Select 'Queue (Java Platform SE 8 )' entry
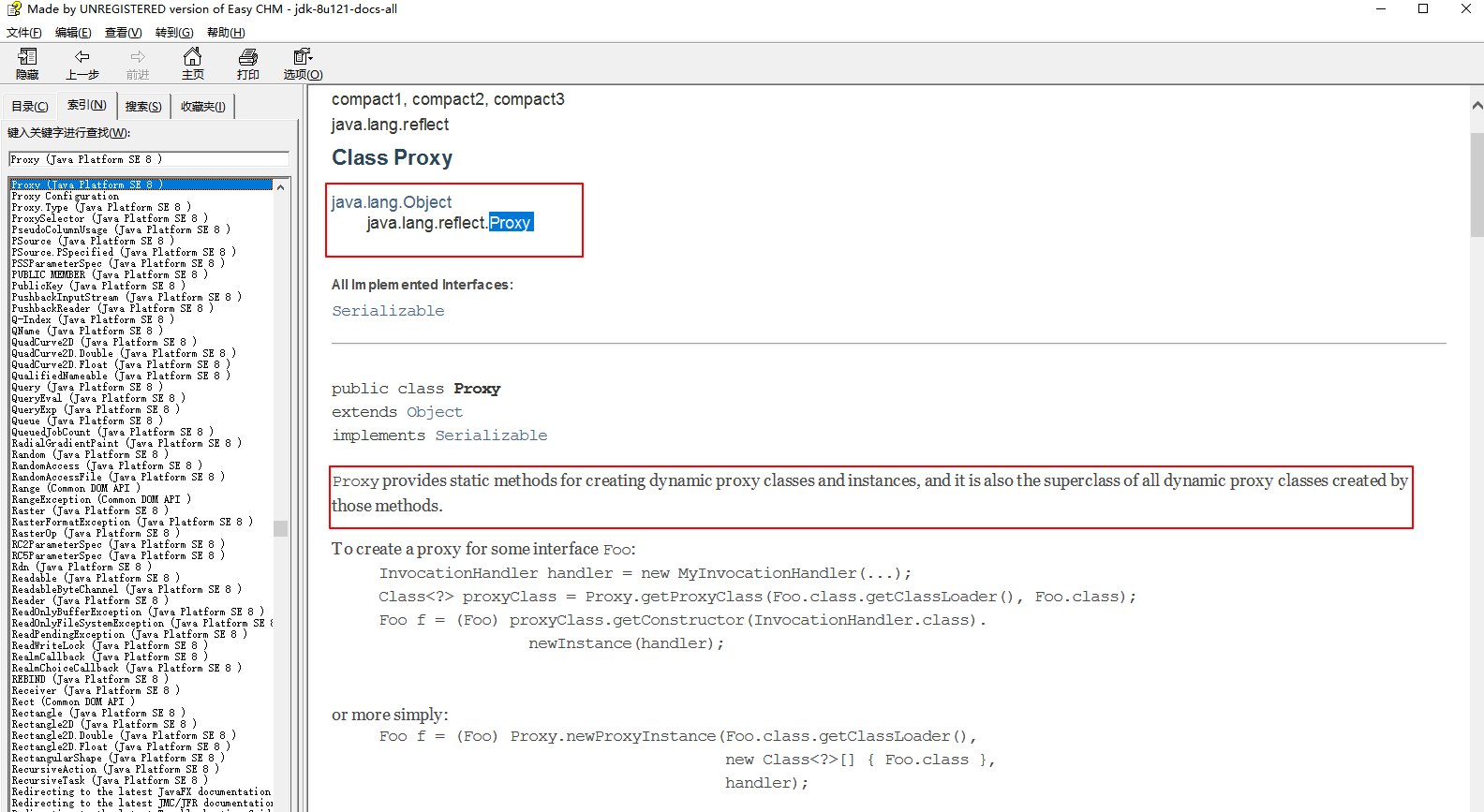Screen dimensions: 1484x812 86,421
